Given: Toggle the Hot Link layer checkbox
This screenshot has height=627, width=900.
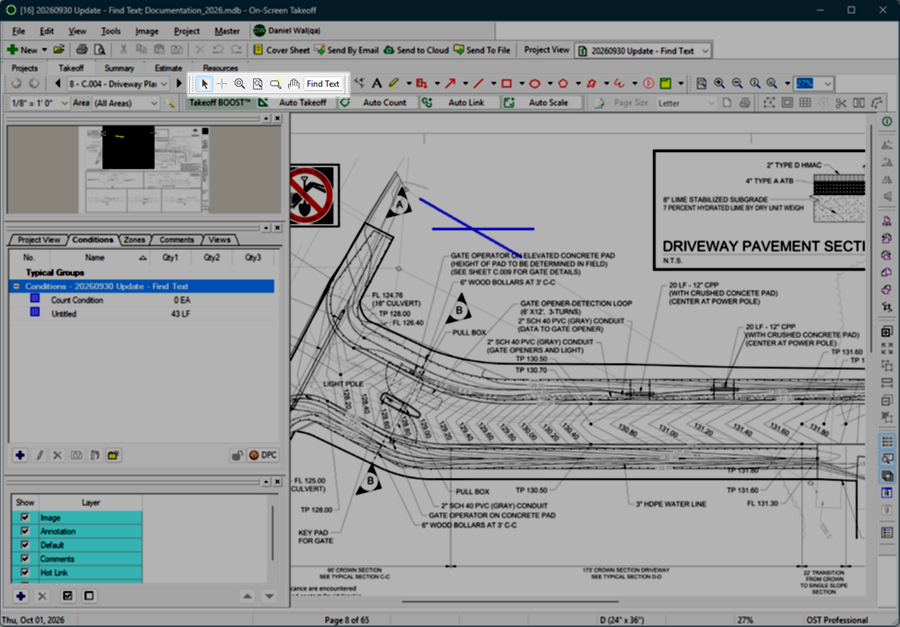Looking at the screenshot, I should pos(25,572).
